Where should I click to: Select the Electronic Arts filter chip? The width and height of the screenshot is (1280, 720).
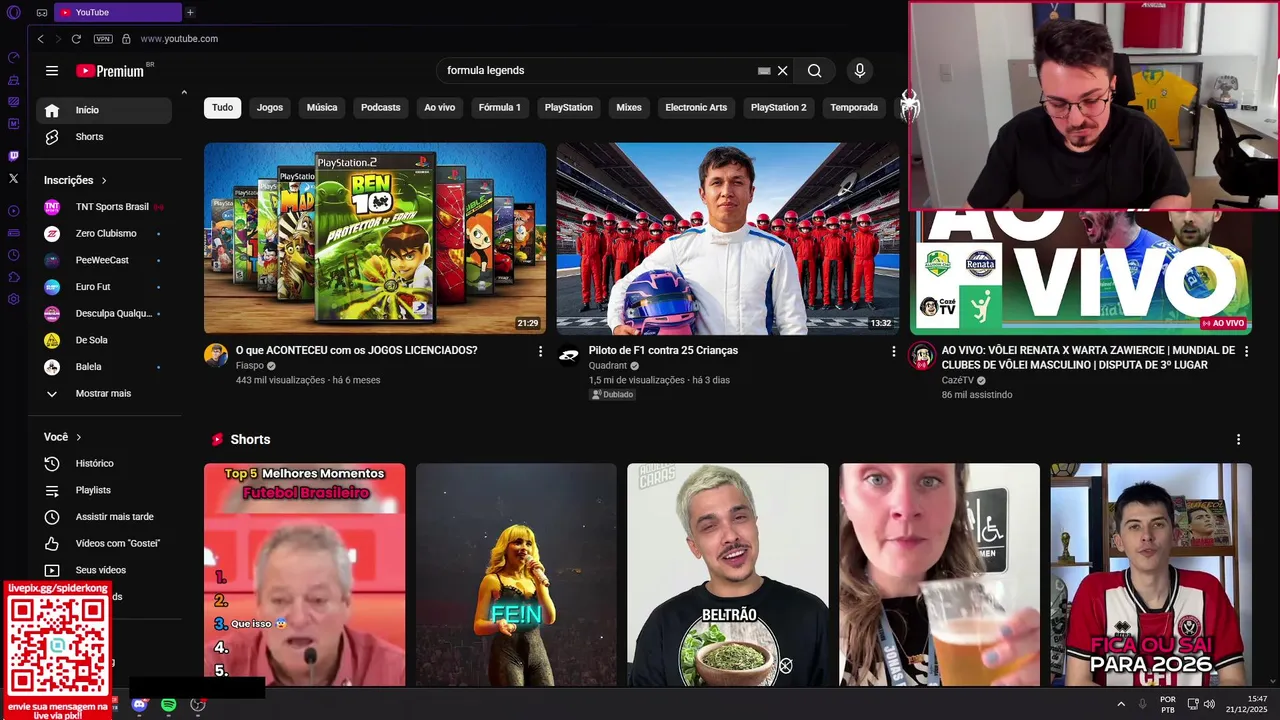696,107
